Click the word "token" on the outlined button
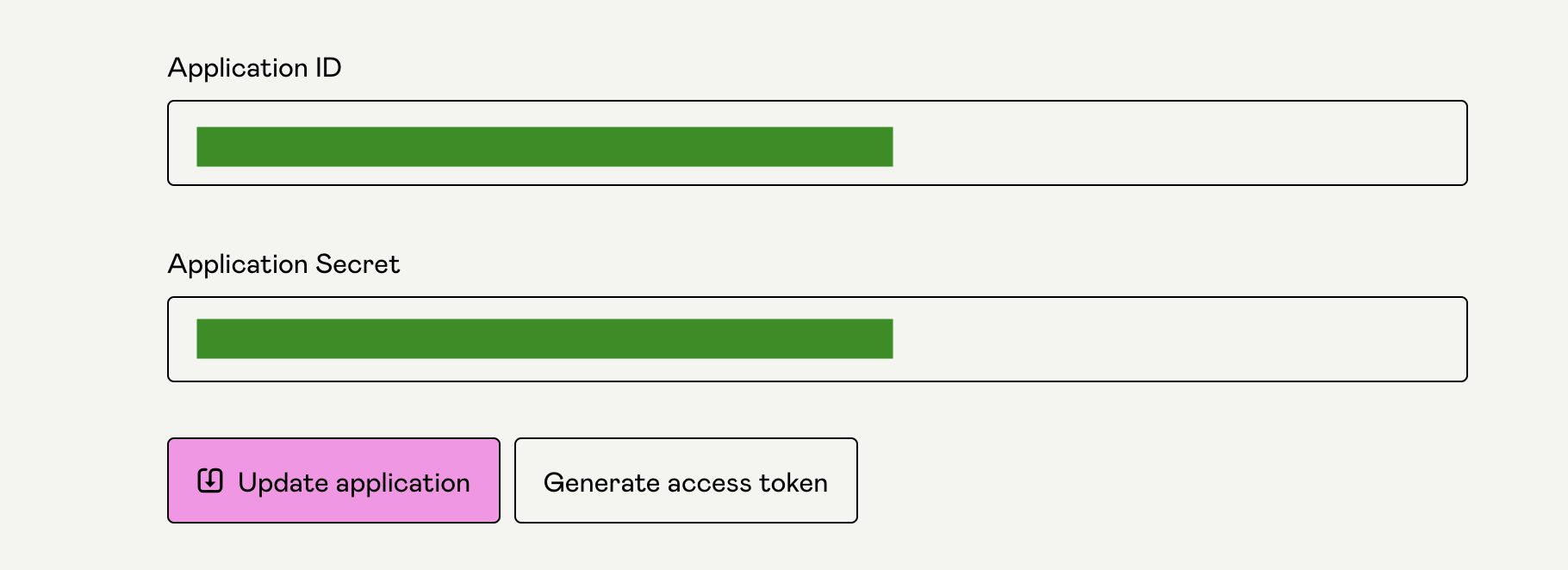 pyautogui.click(x=793, y=483)
